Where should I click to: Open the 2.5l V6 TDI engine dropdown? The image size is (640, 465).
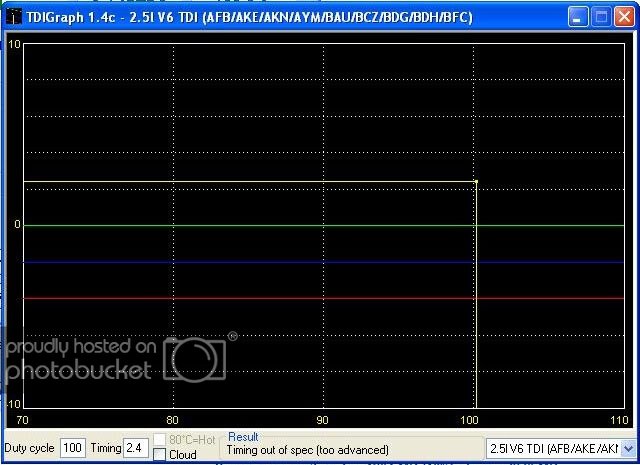[x=628, y=448]
